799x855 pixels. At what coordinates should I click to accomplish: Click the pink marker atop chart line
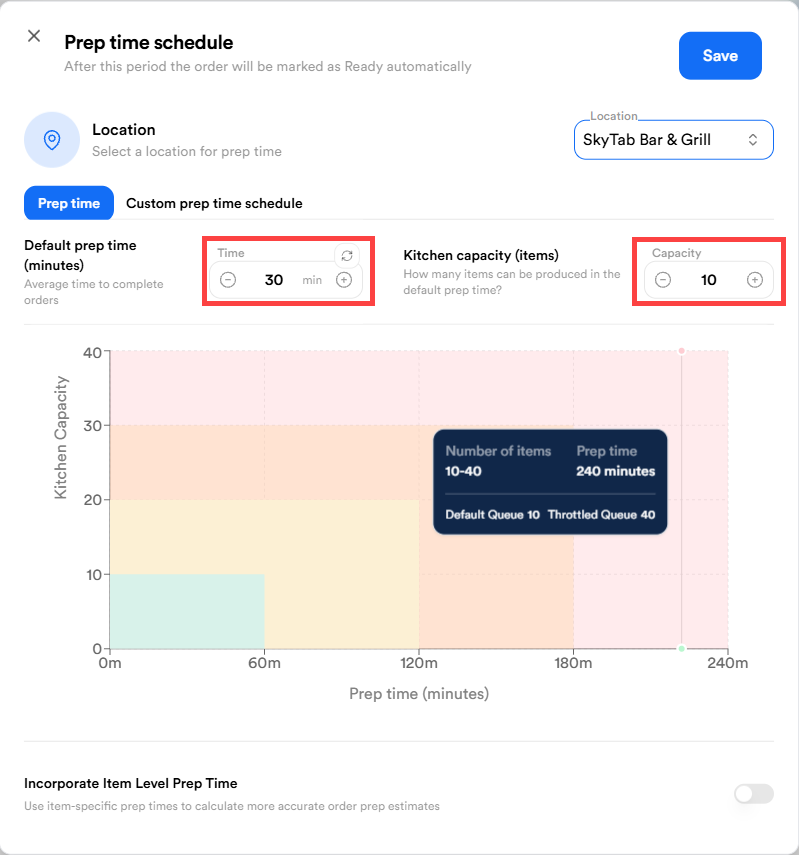click(682, 351)
